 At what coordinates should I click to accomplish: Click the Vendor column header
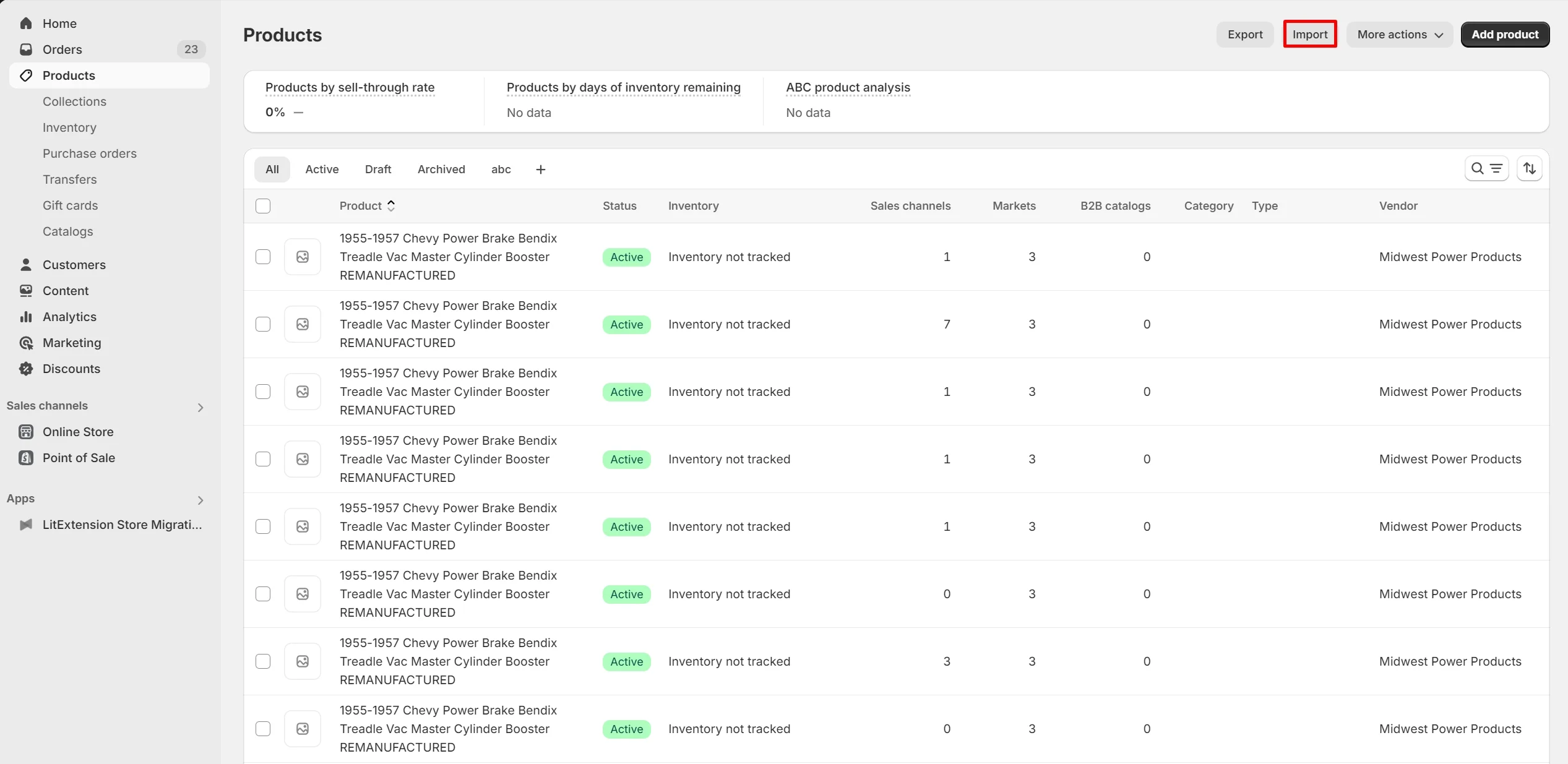tap(1398, 206)
